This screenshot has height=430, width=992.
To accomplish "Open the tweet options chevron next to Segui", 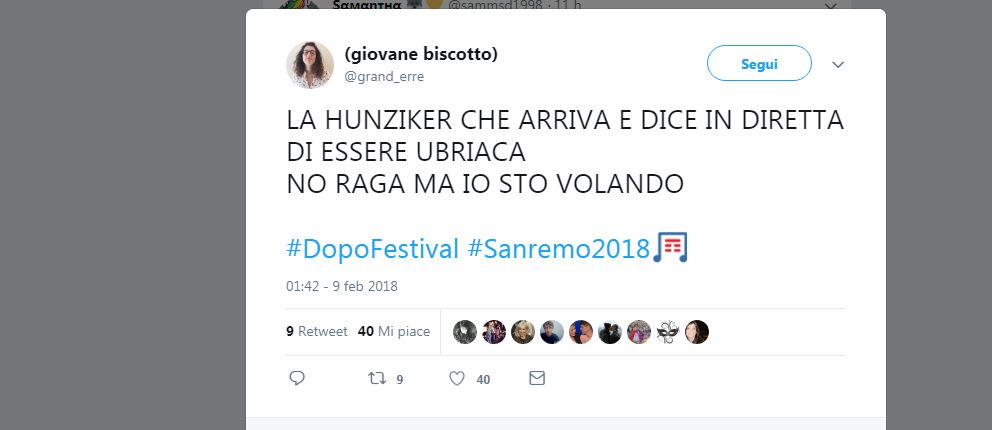I will pyautogui.click(x=838, y=64).
